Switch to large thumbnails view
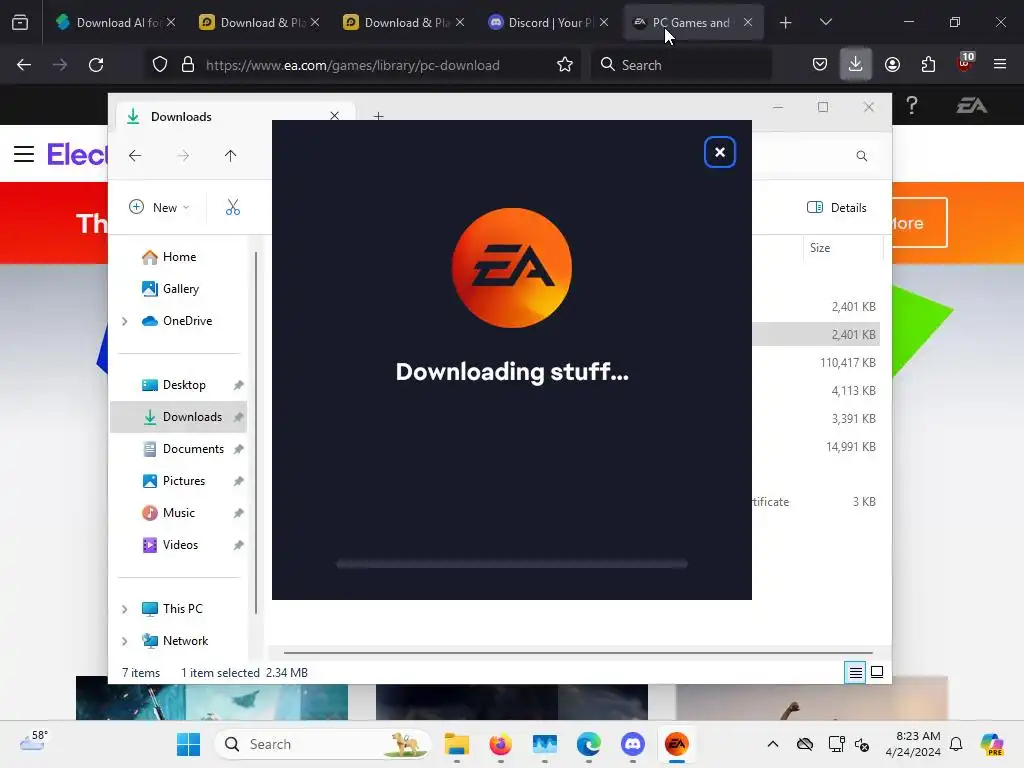 pos(877,672)
